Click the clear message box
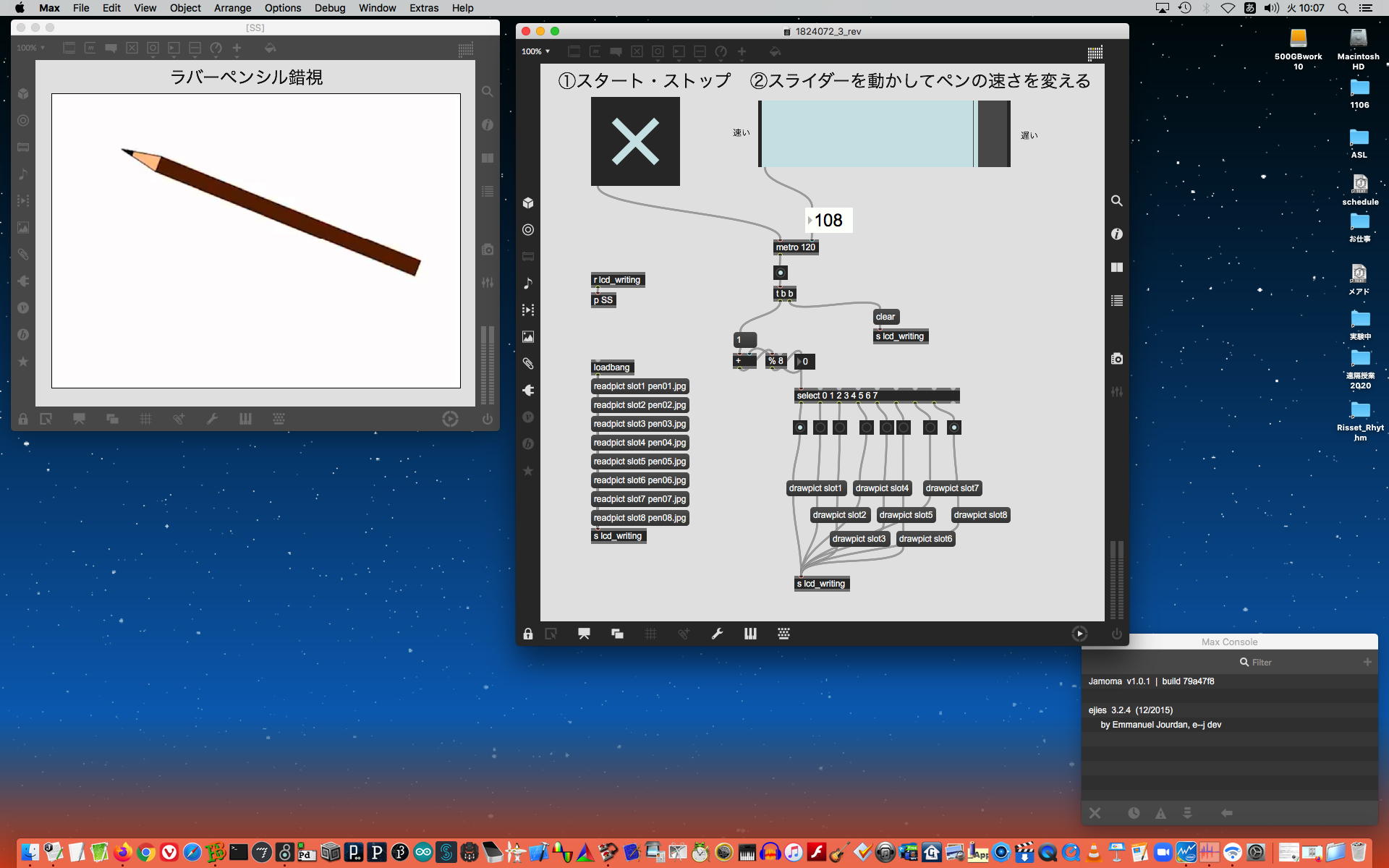 click(885, 317)
